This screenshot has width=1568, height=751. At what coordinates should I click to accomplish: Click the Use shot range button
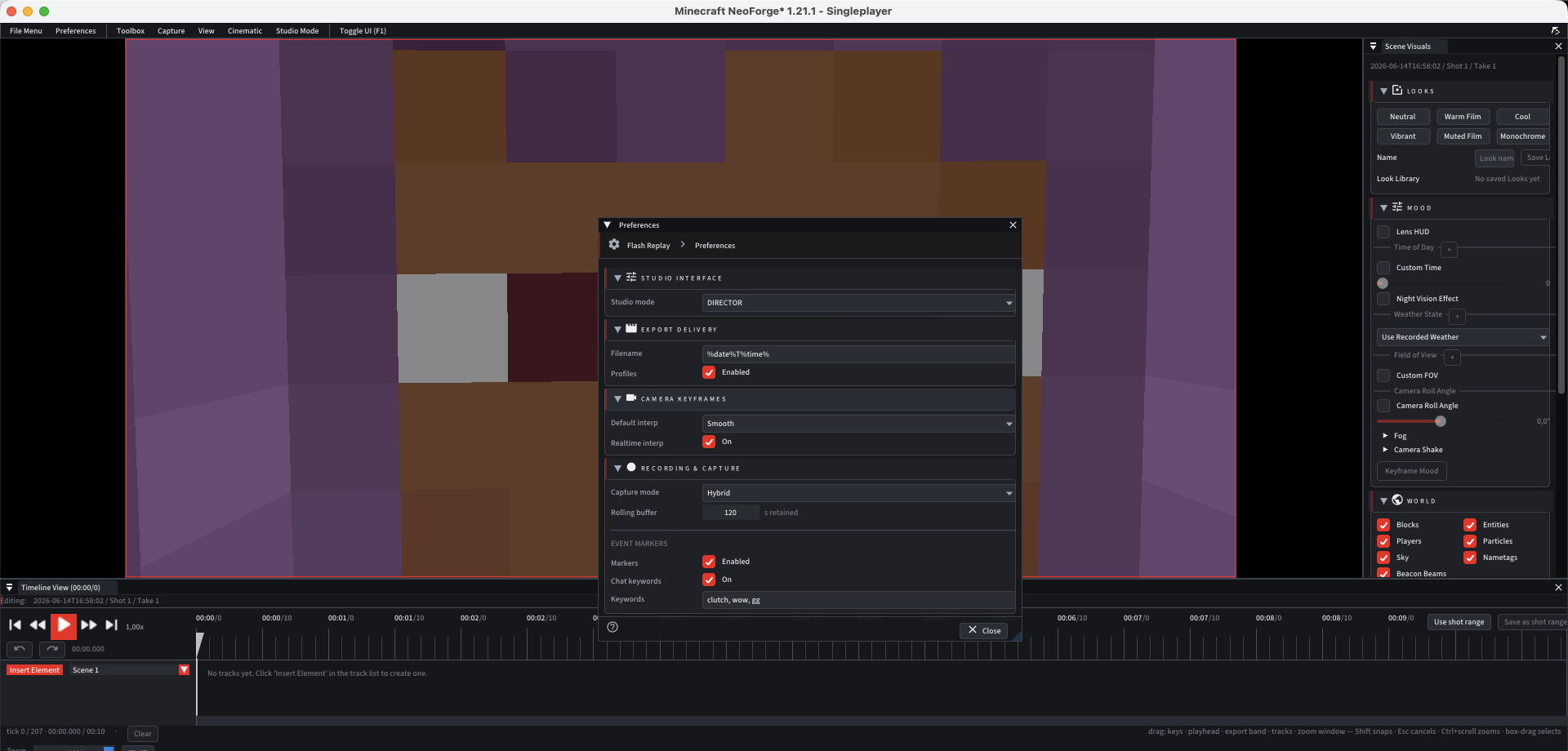pos(1459,622)
